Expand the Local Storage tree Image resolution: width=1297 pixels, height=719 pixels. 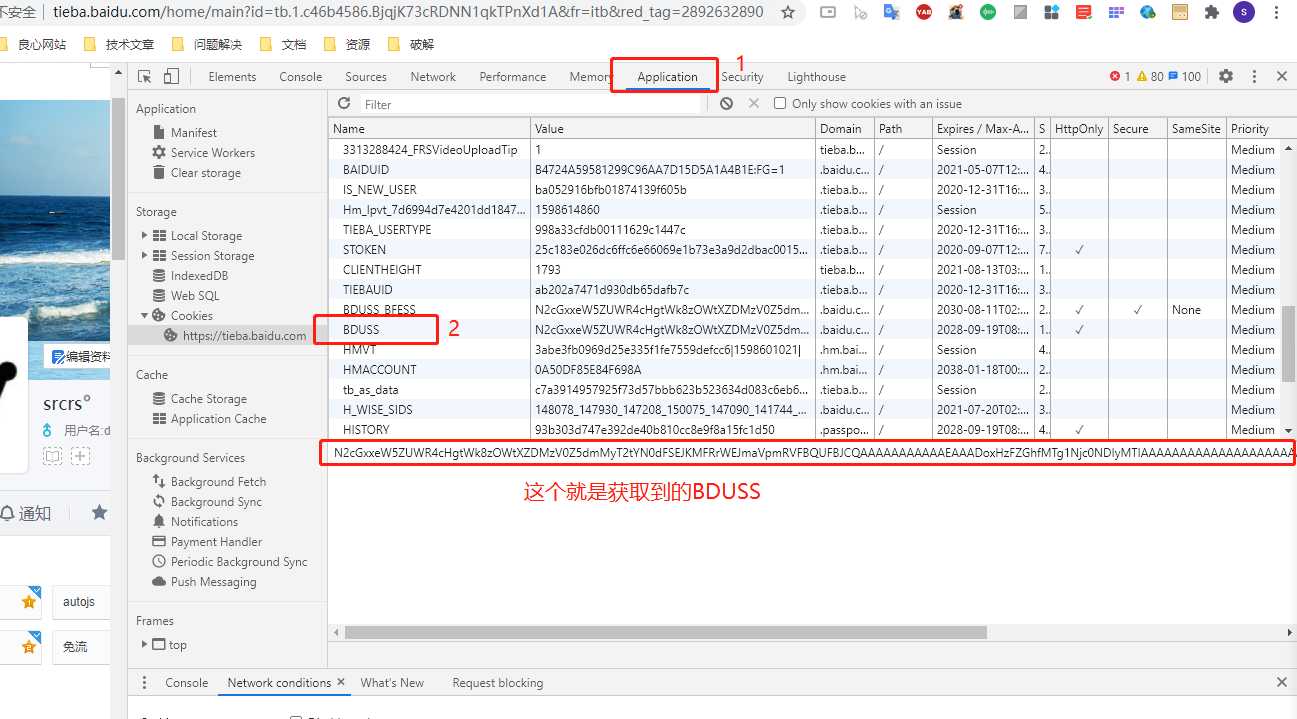pyautogui.click(x=144, y=236)
